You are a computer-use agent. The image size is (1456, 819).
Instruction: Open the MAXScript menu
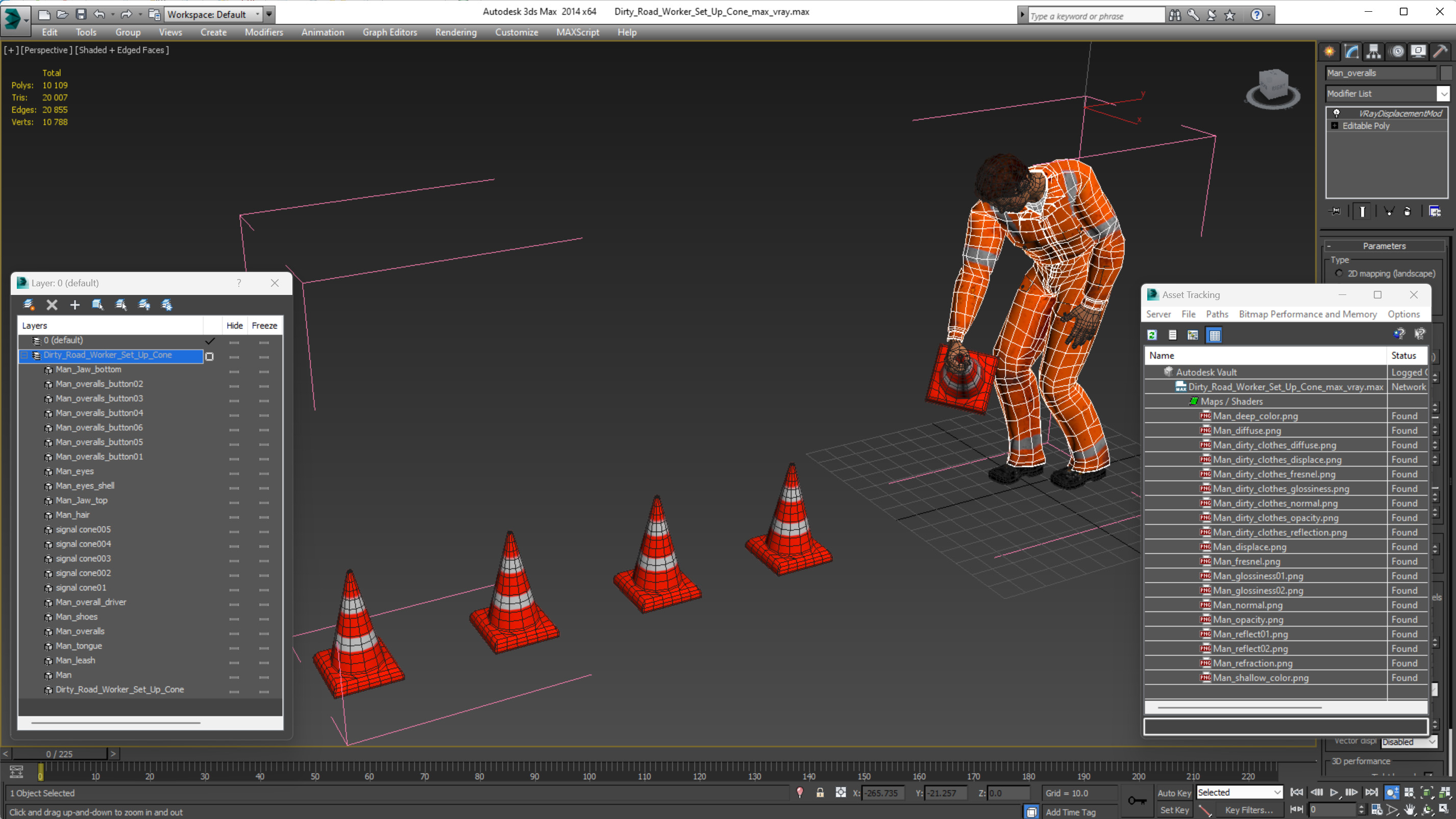click(577, 32)
